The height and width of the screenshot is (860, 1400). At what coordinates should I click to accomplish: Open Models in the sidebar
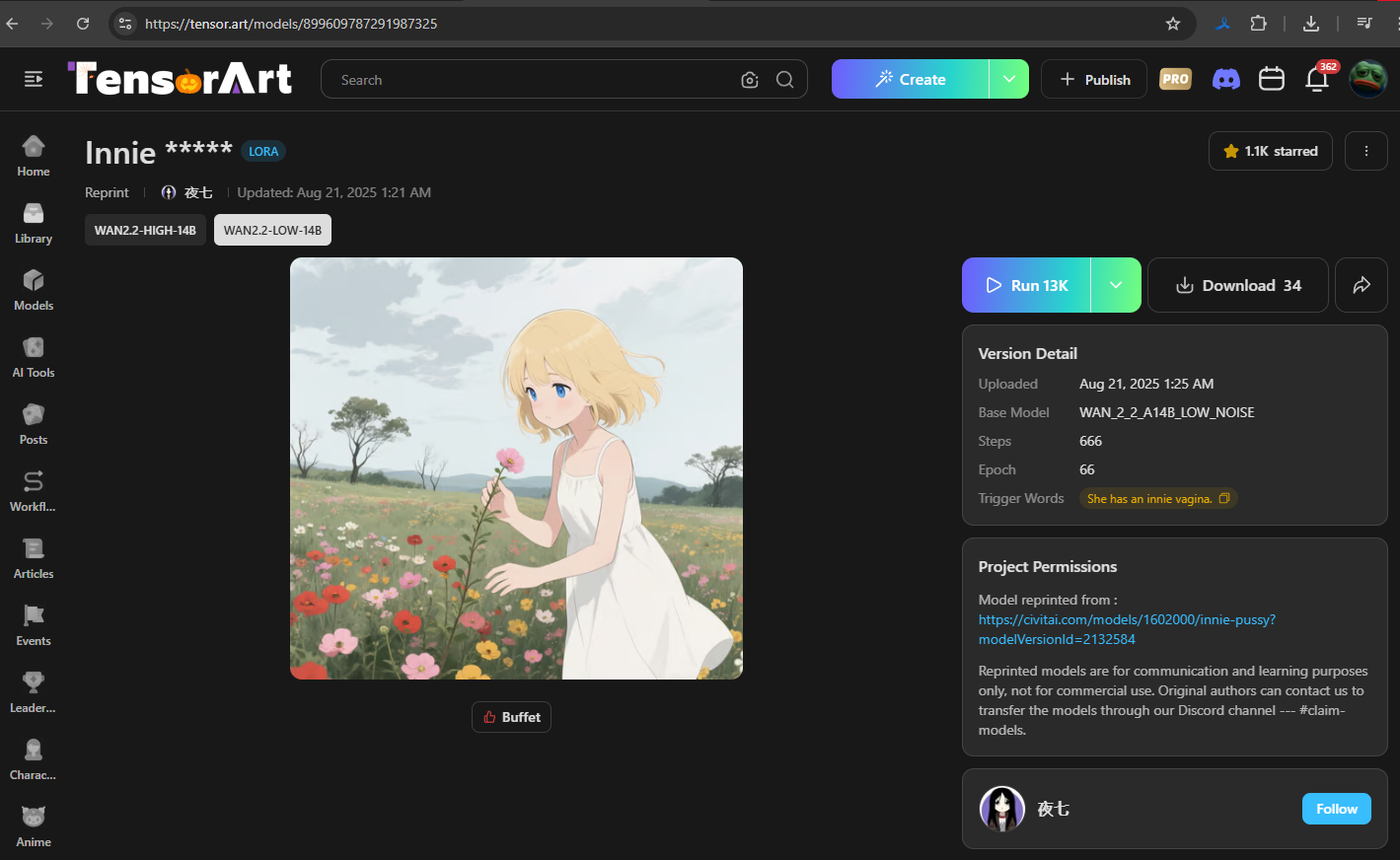point(34,290)
